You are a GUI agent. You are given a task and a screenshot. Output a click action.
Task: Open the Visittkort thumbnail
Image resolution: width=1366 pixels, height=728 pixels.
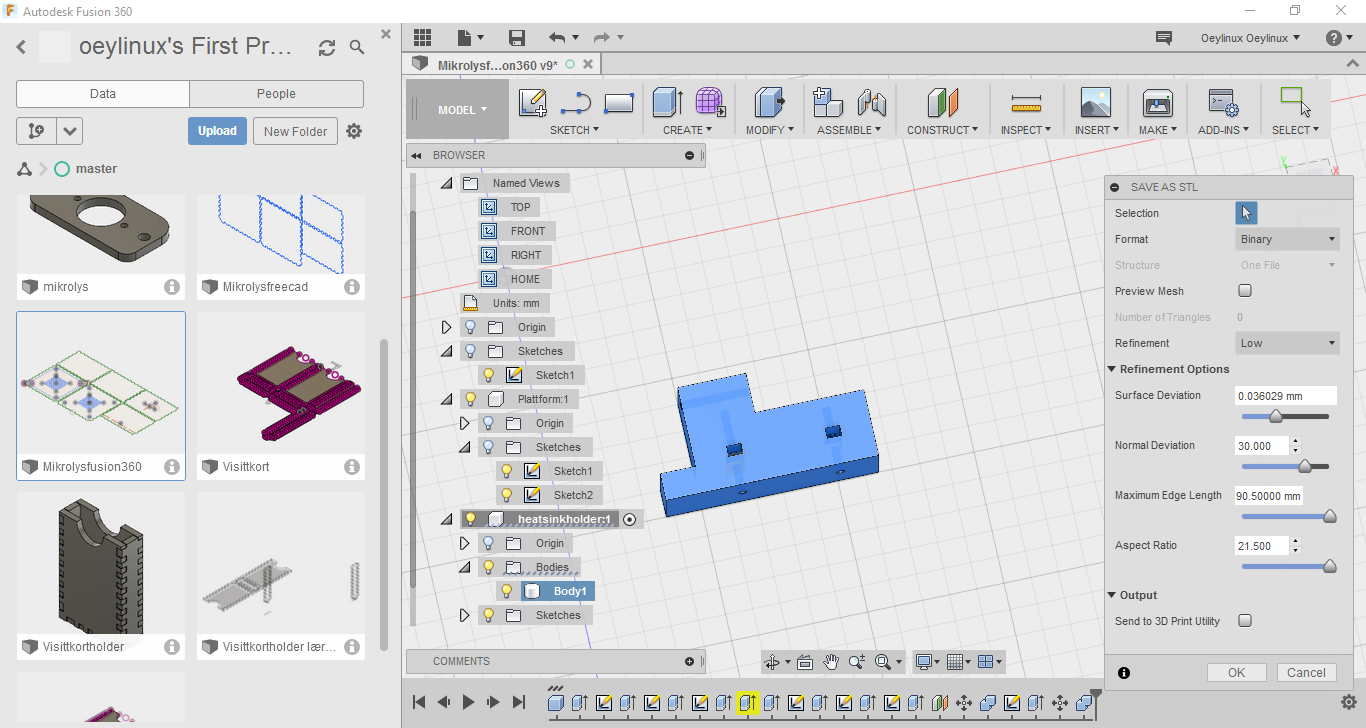coord(281,383)
